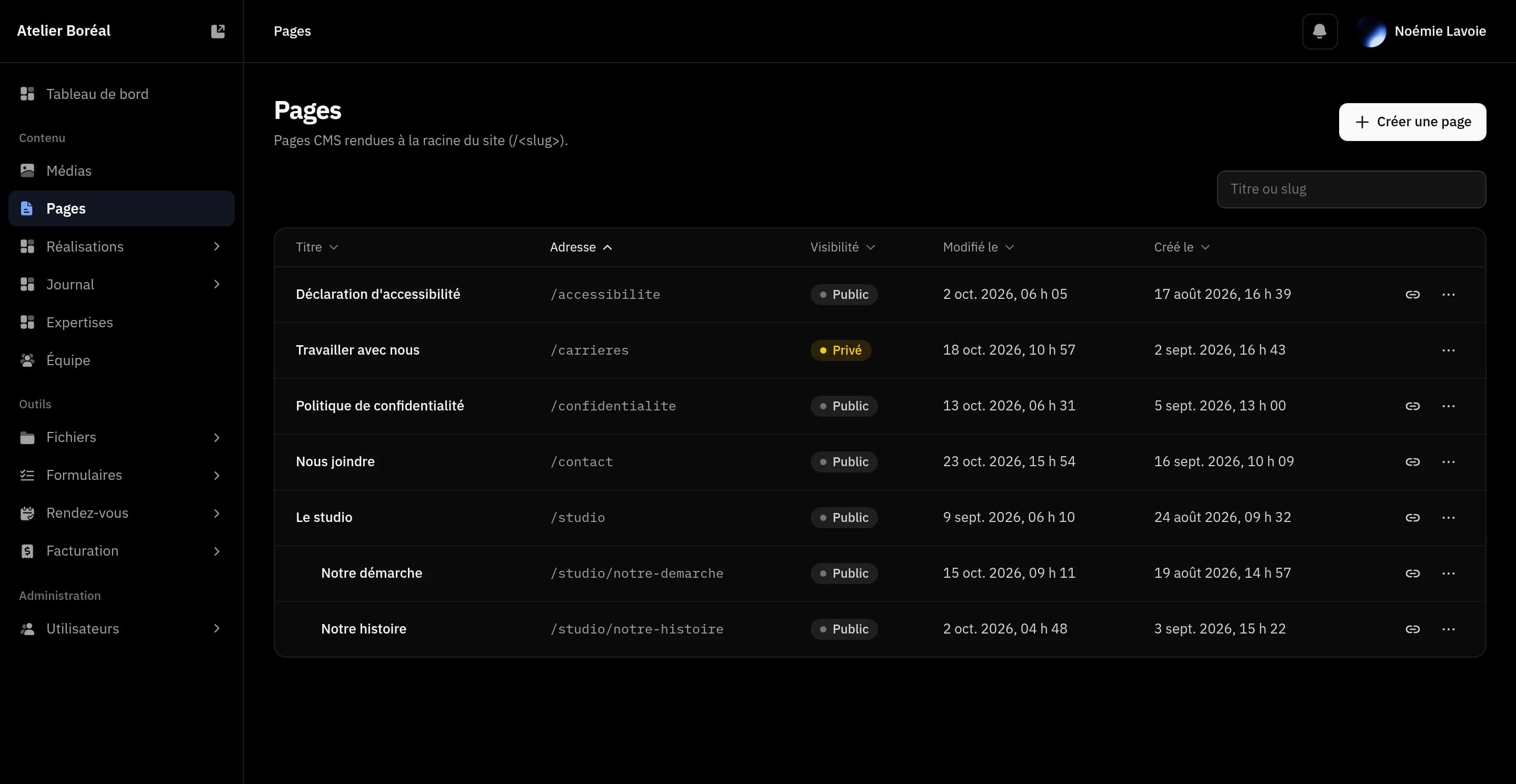Open more options for Nous joindre
This screenshot has width=1516, height=784.
coord(1448,461)
